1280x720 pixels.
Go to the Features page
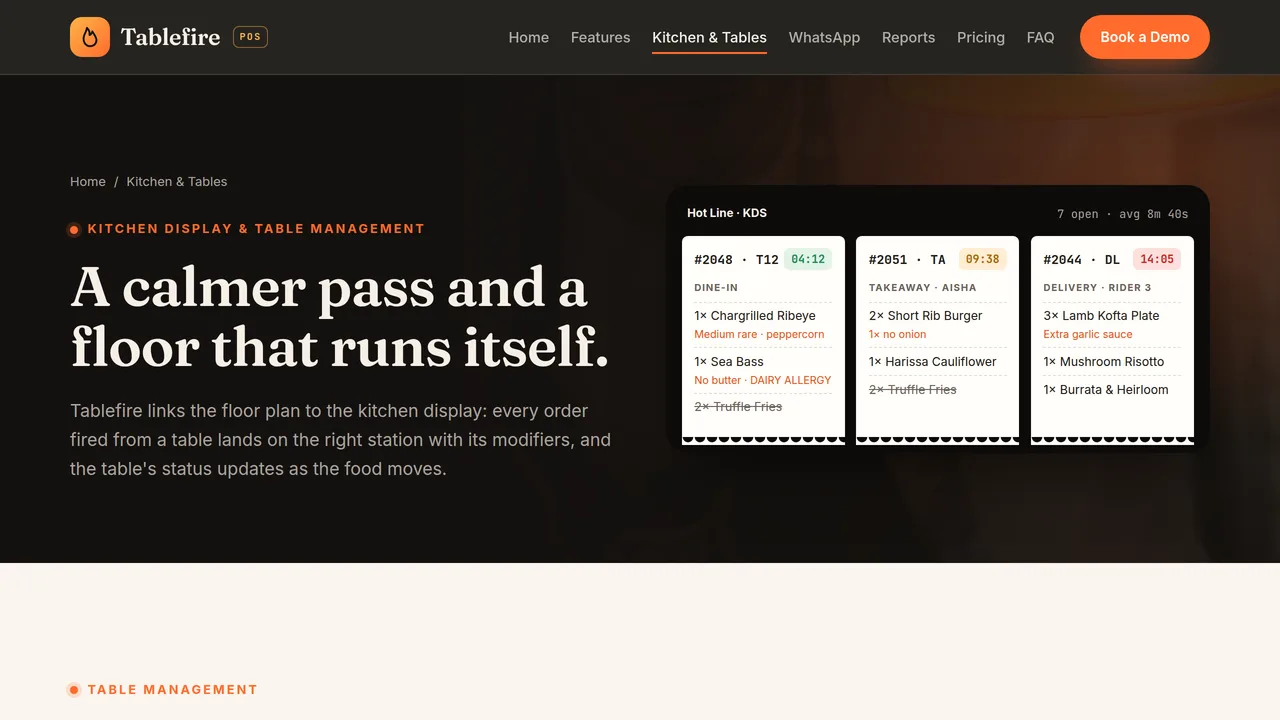tap(600, 37)
